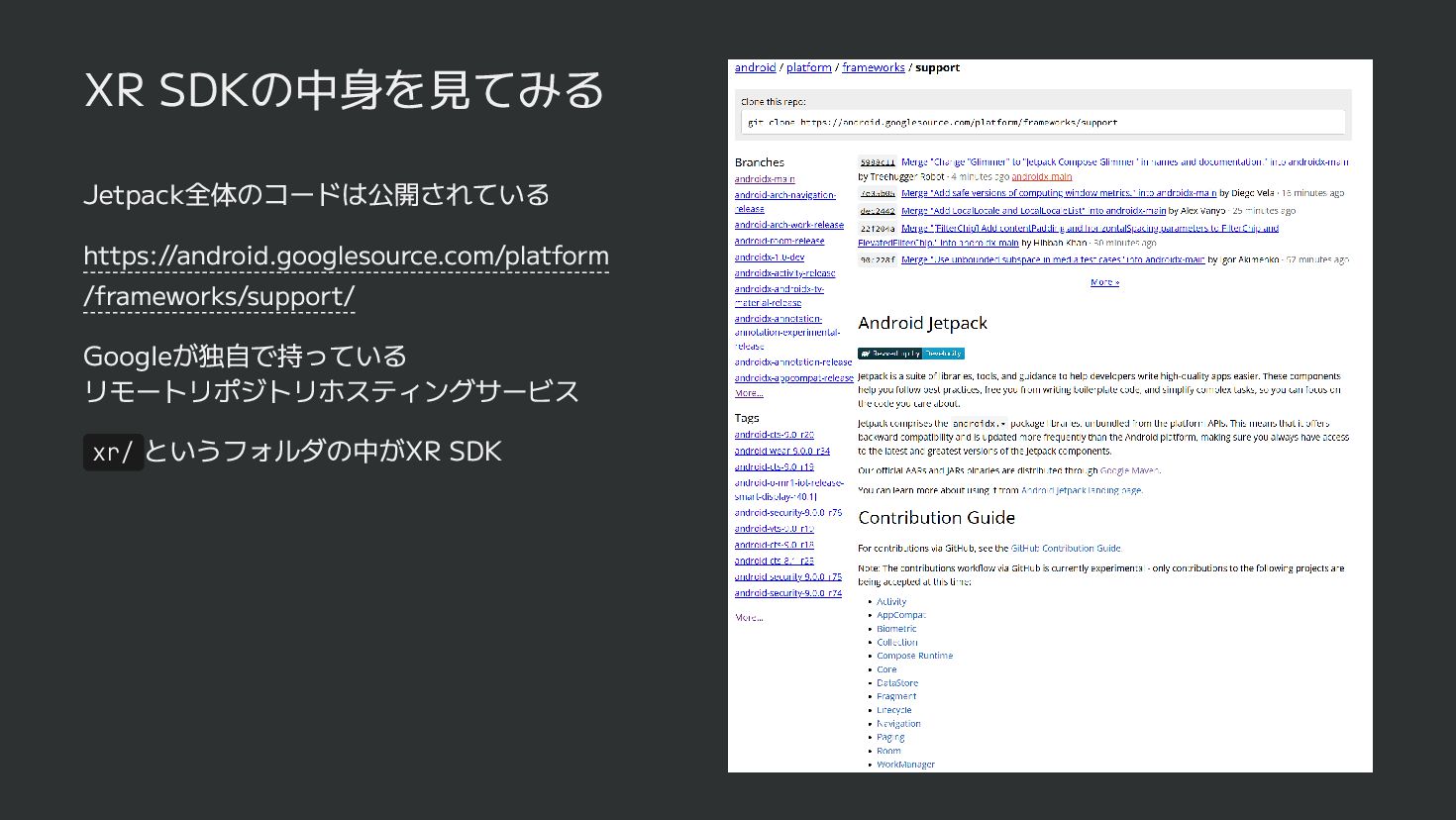Screen dimensions: 1456x820
Task: Click the 'Contribution Guide' heading
Action: click(x=936, y=518)
